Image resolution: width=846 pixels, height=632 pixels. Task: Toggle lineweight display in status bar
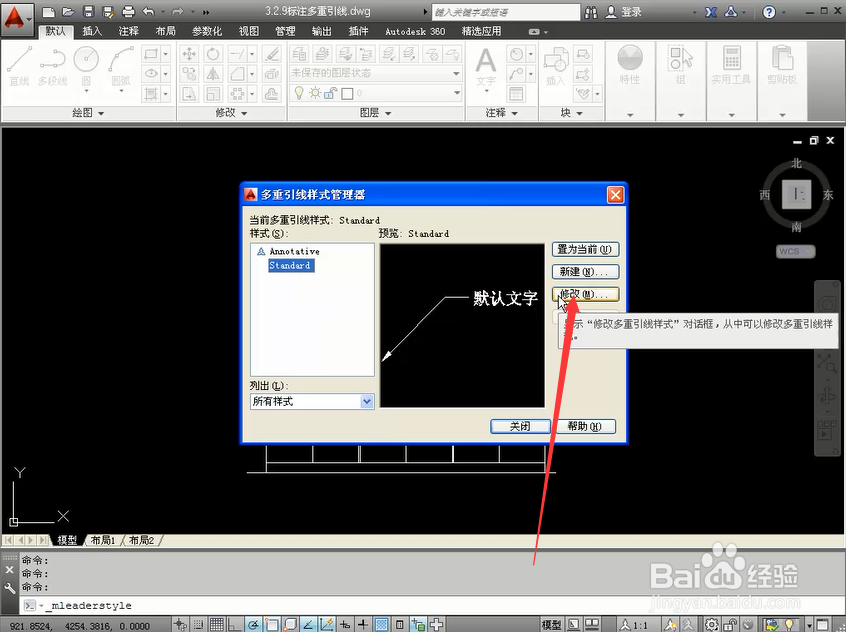(363, 624)
